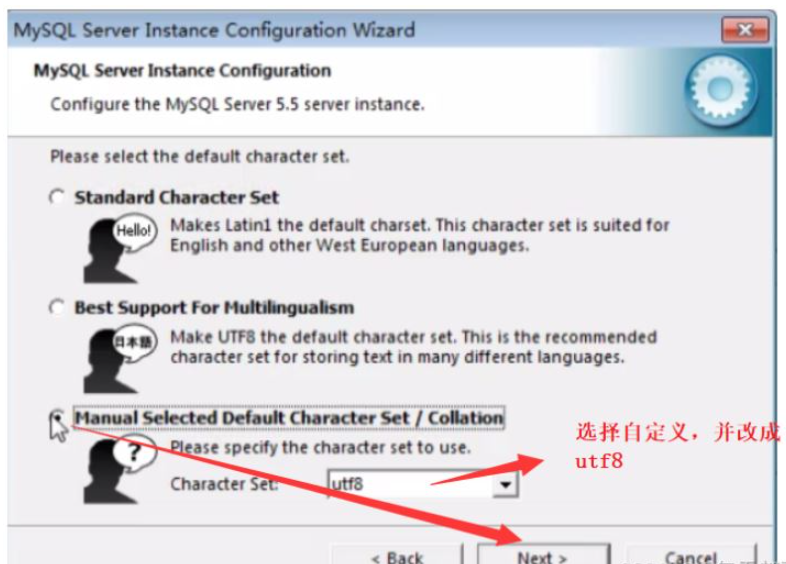786x564 pixels.
Task: Click the red Chinese annotation text
Action: 678,445
